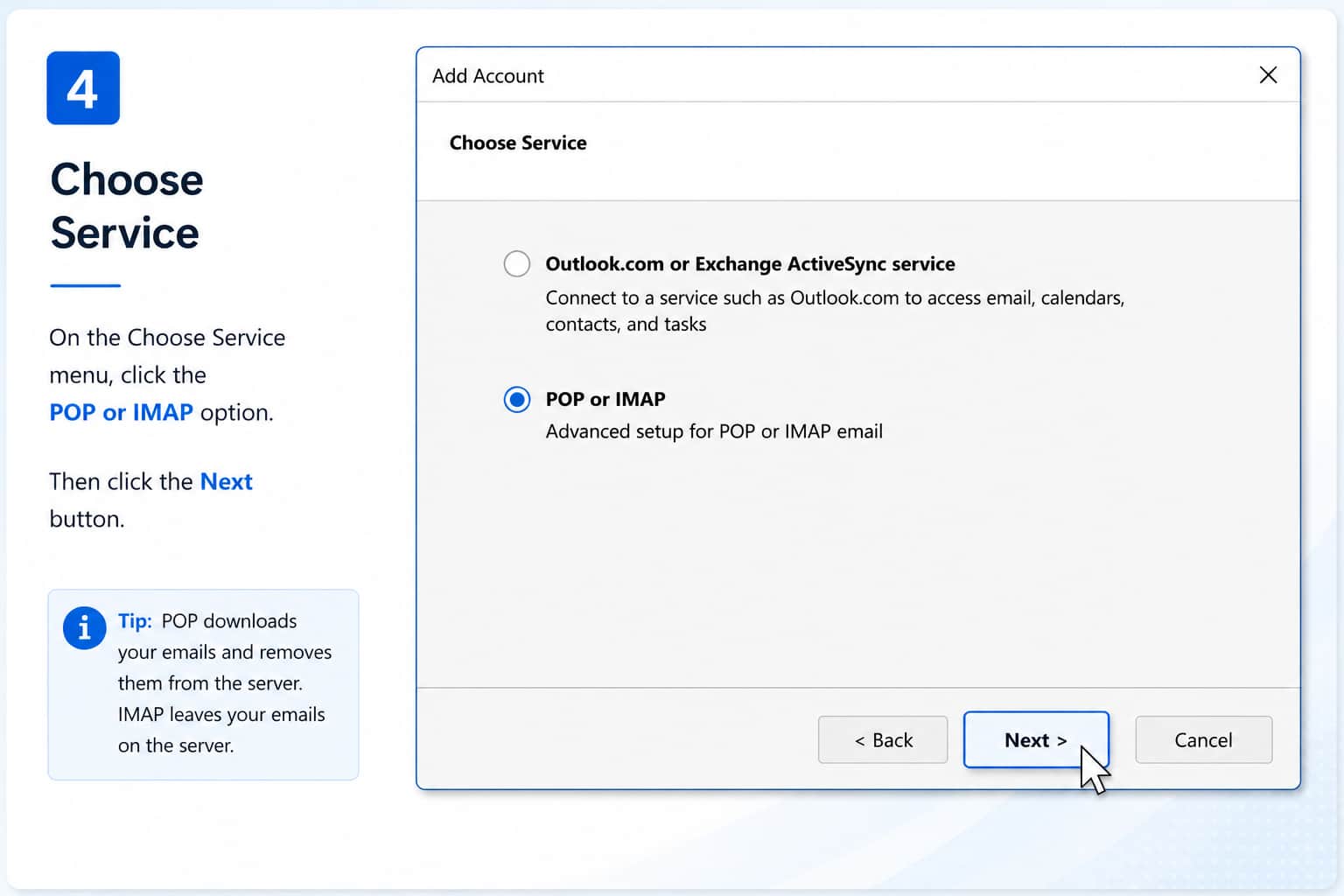Close the Add Account dialog with X
Screen dimensions: 1344x896
point(1268,75)
